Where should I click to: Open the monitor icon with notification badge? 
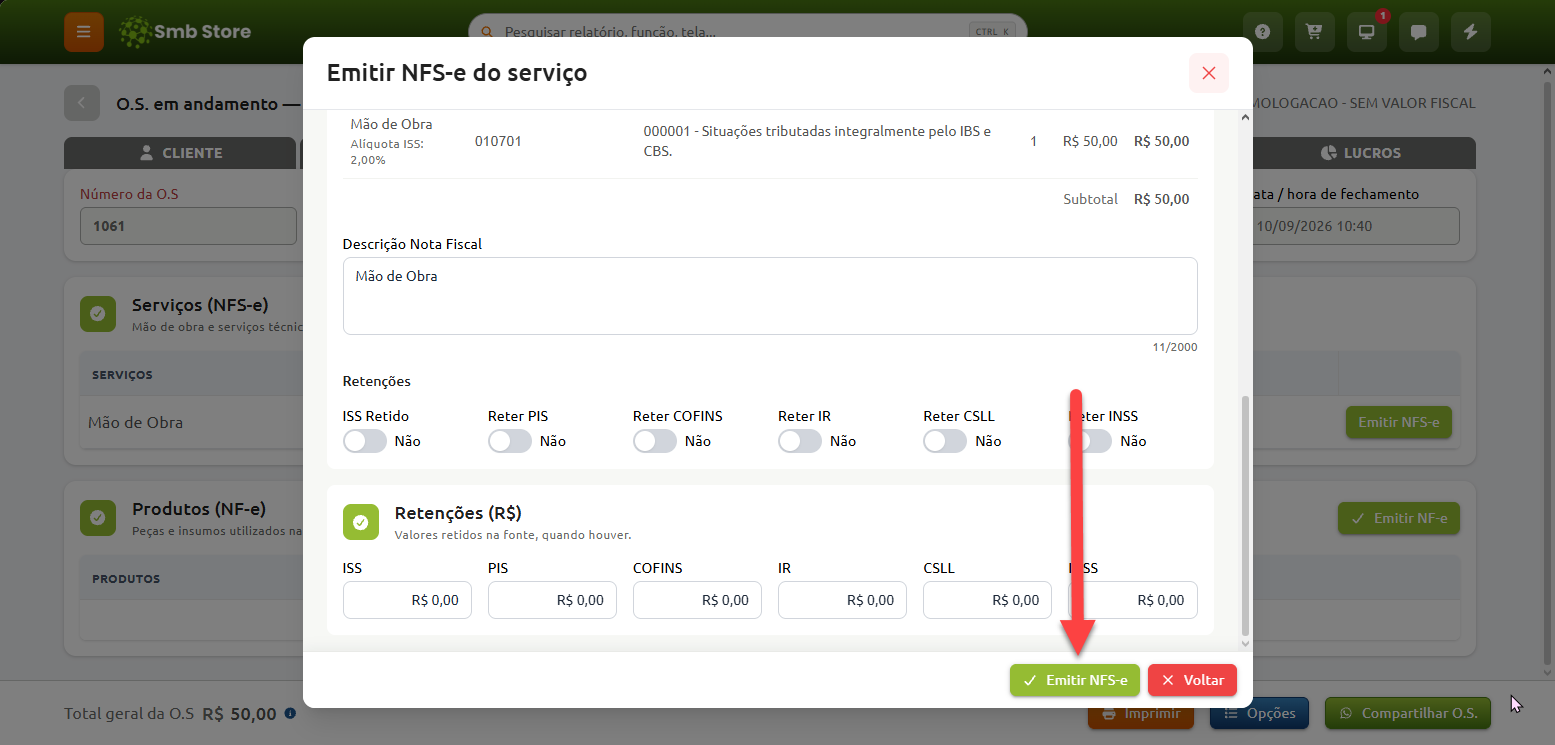[x=1366, y=32]
